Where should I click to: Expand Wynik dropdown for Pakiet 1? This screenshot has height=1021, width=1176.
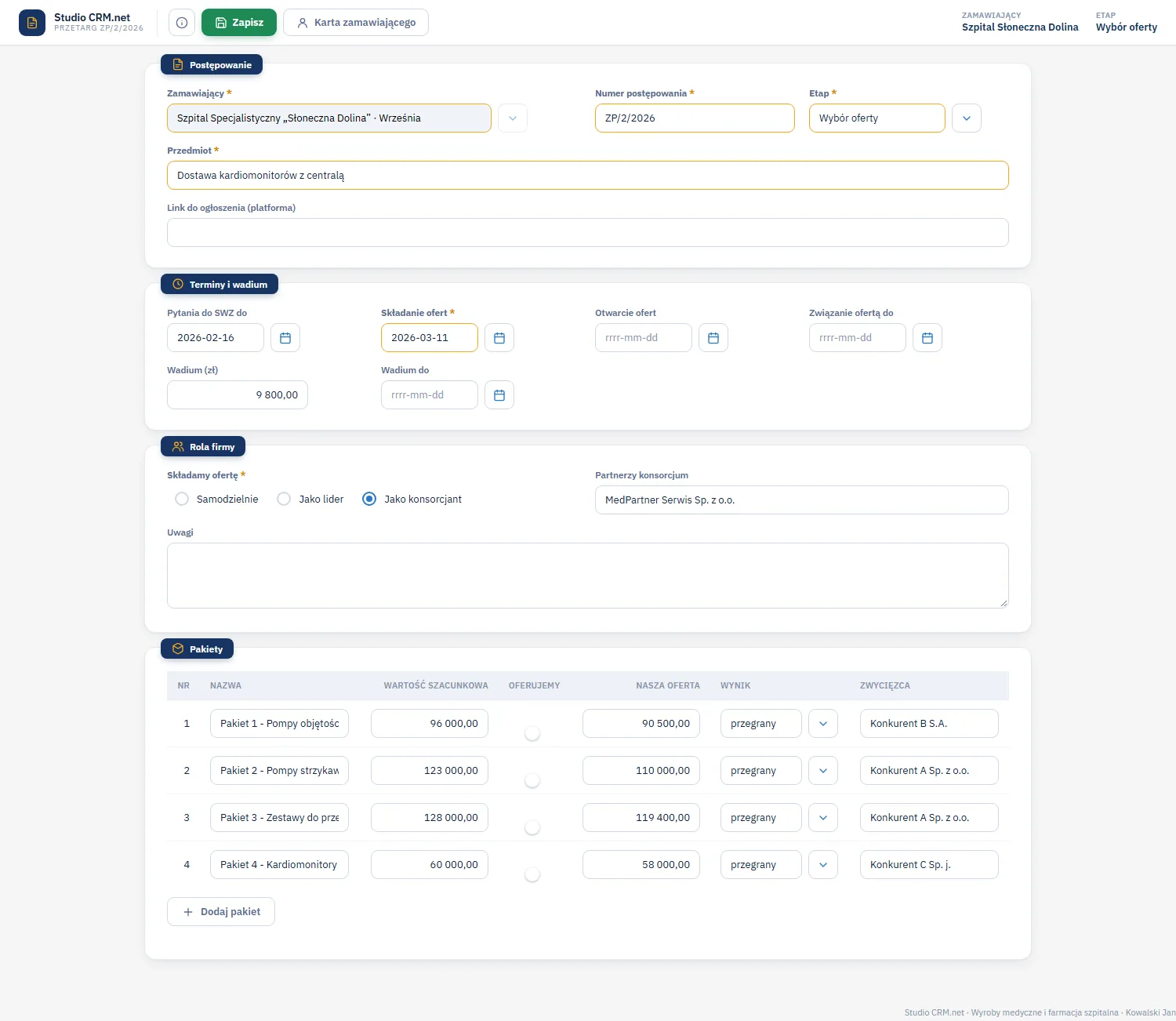tap(823, 724)
